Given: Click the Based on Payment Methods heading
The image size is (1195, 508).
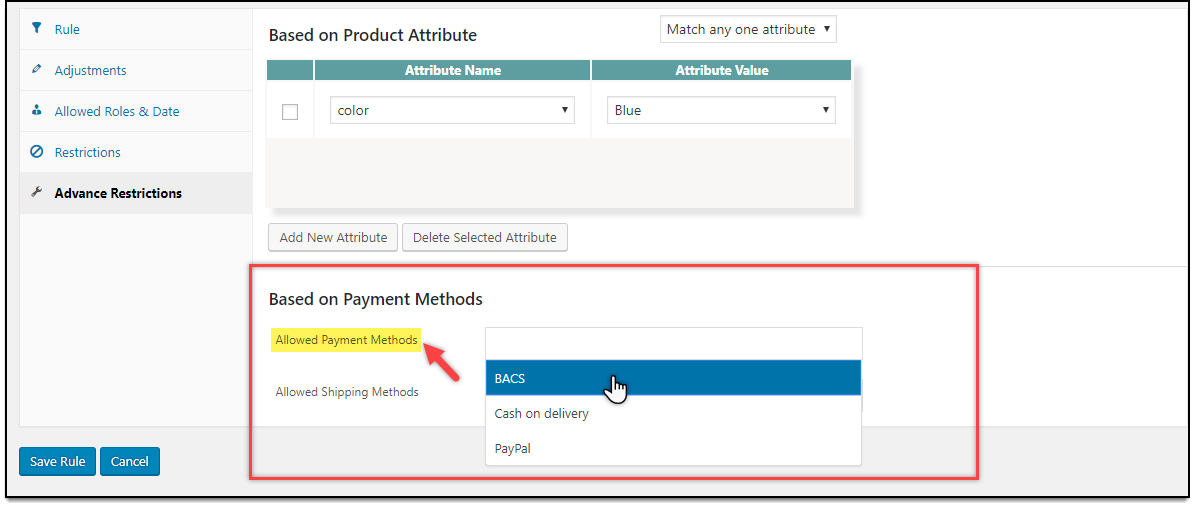Looking at the screenshot, I should [376, 299].
